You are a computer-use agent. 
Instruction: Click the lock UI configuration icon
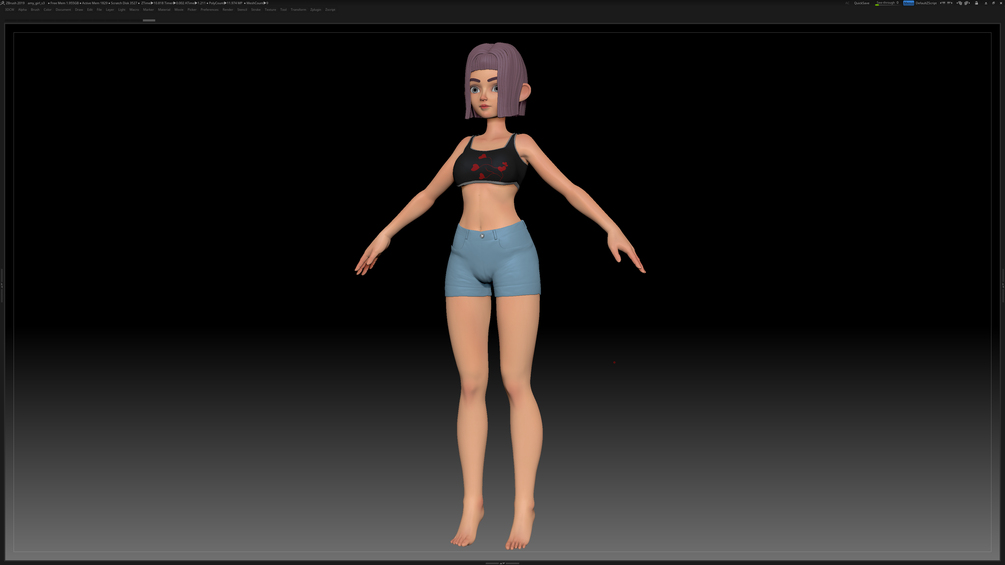976,3
